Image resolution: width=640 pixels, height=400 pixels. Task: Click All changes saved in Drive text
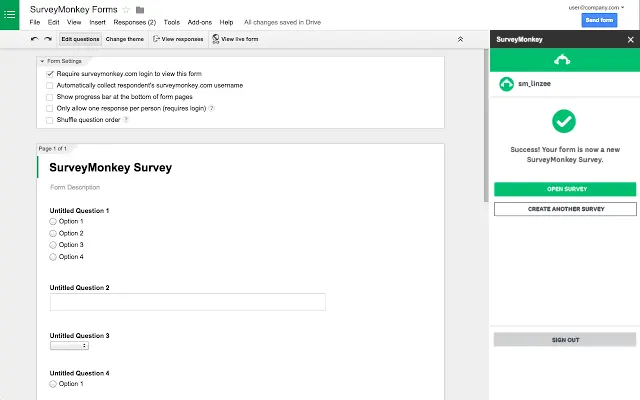282,22
